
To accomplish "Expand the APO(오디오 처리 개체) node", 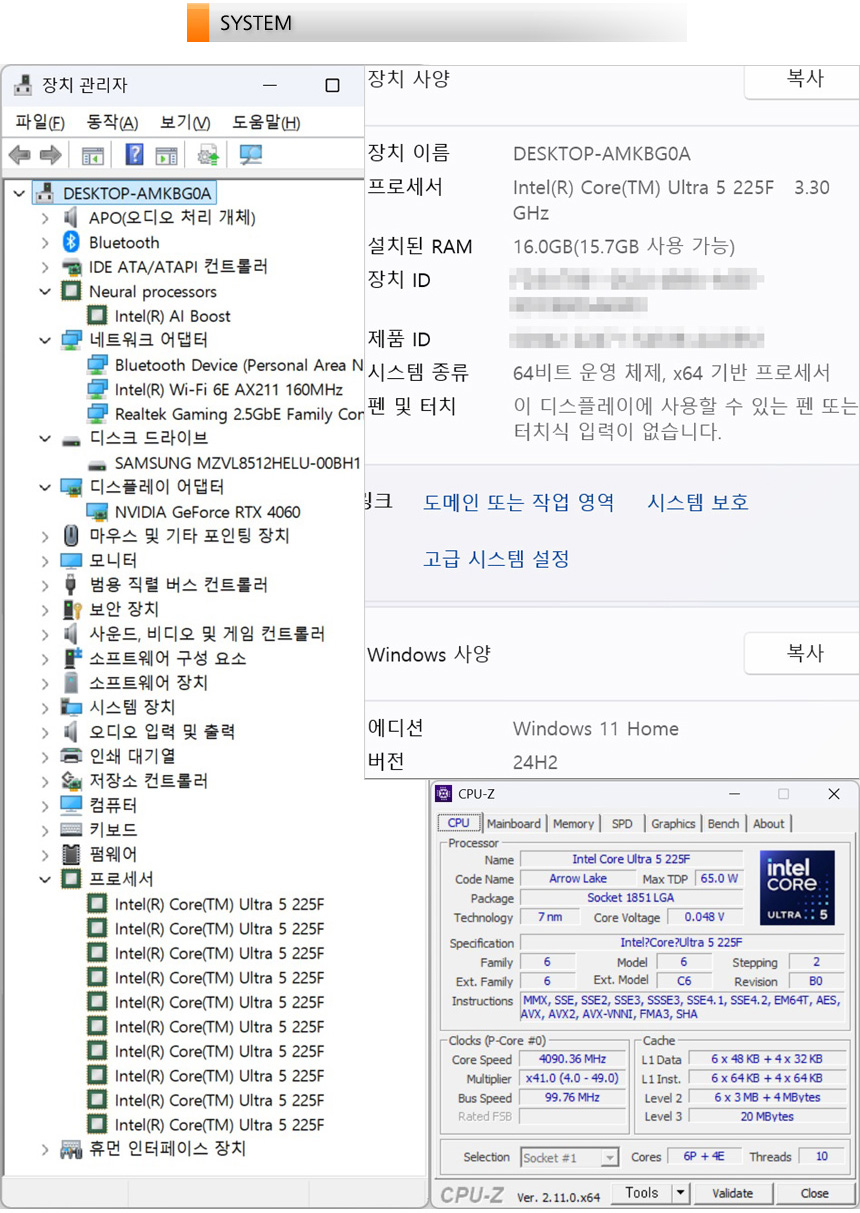I will pos(45,218).
